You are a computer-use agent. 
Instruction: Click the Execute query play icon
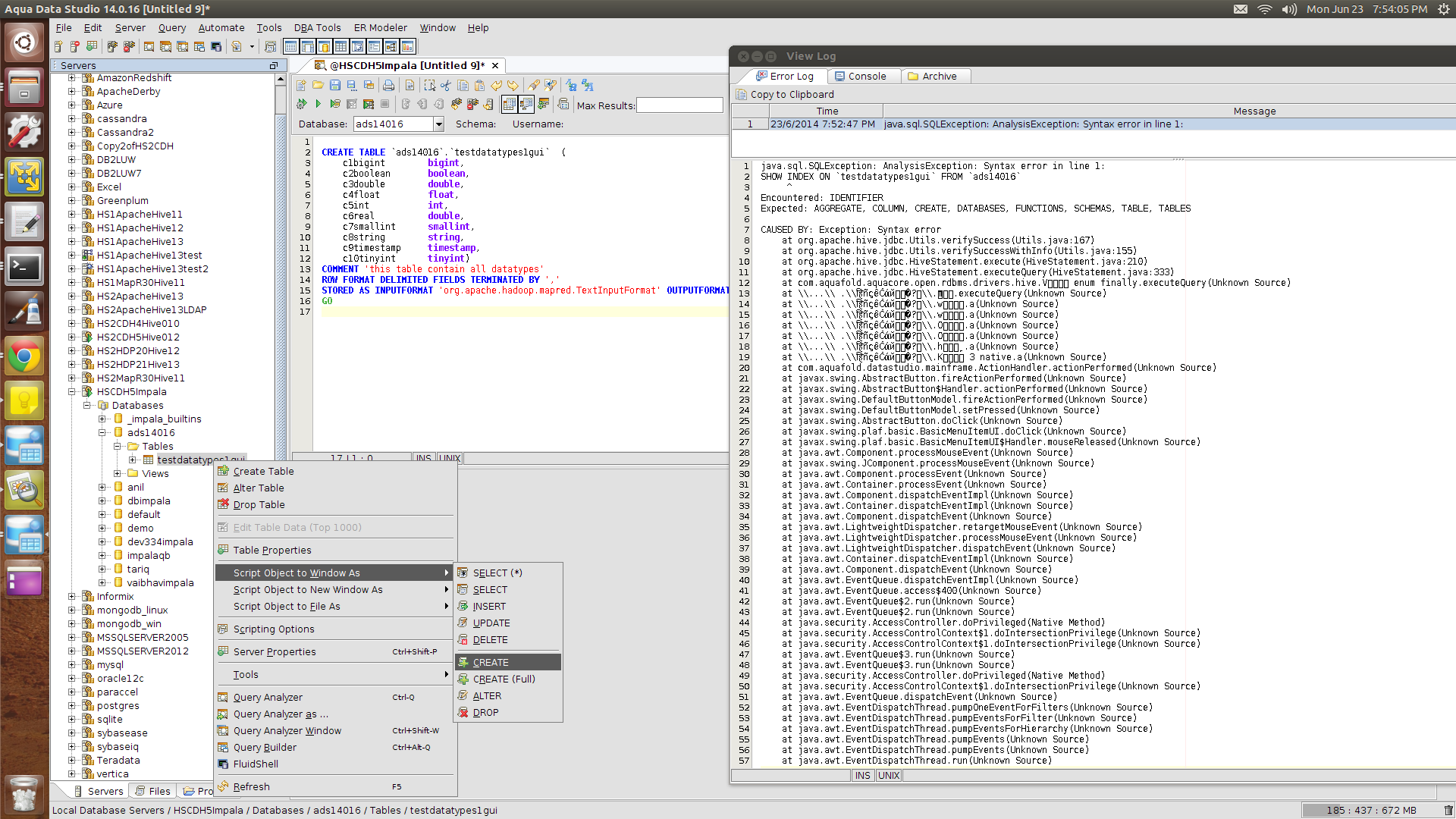[318, 104]
